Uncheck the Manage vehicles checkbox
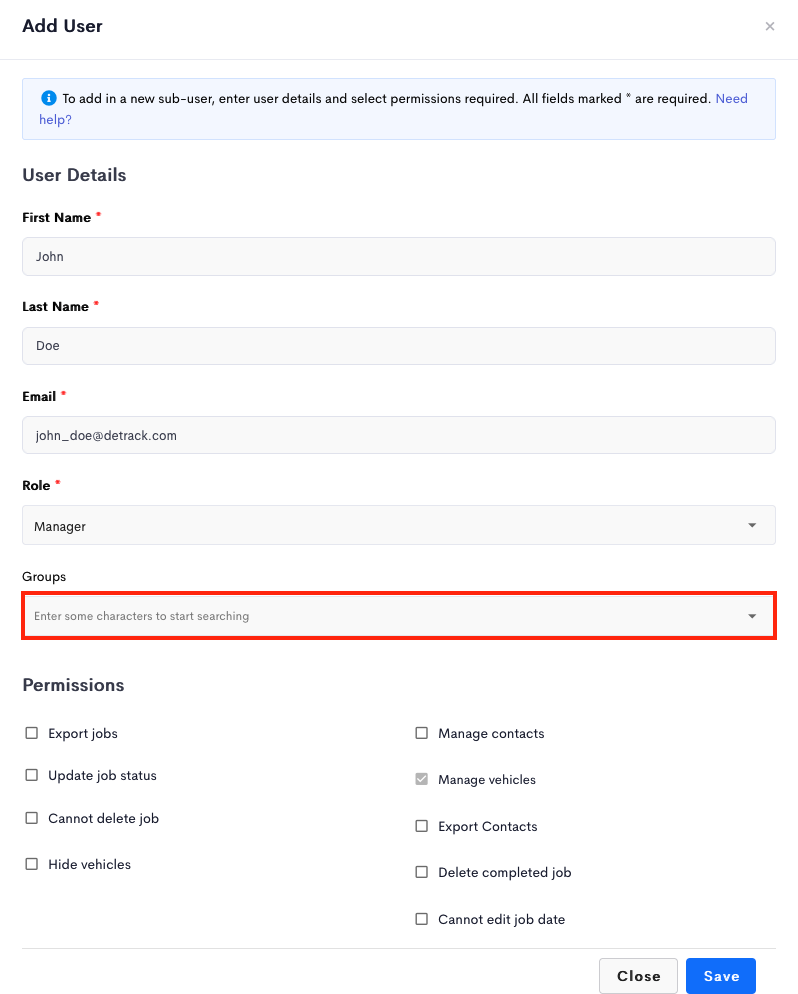This screenshot has width=798, height=994. (422, 779)
